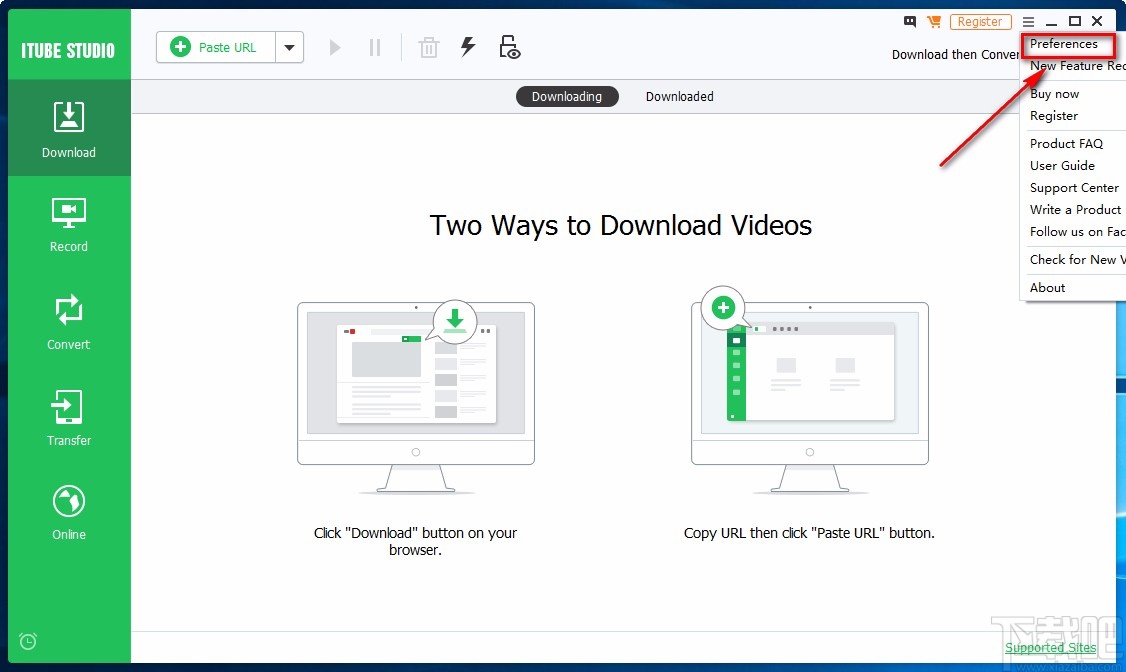1126x672 pixels.
Task: Open the scheduler clock icon bottom left
Action: [x=27, y=641]
